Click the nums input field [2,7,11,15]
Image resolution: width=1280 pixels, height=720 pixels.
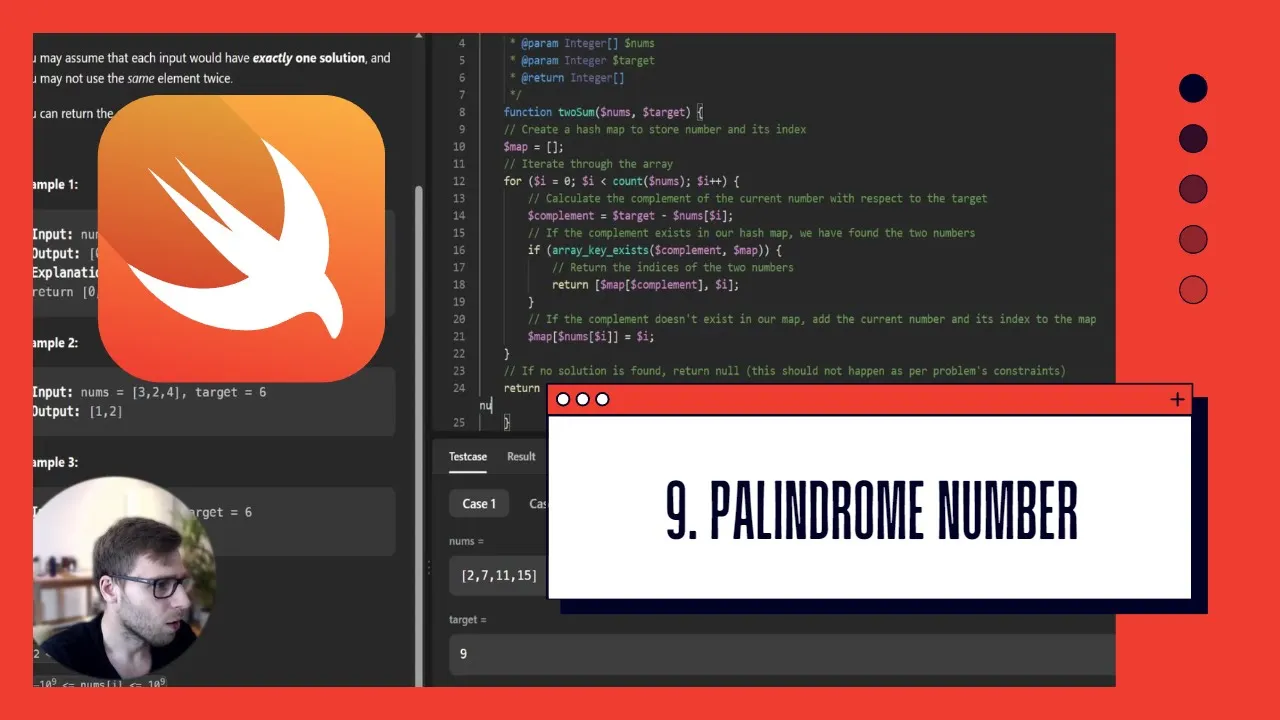(498, 575)
